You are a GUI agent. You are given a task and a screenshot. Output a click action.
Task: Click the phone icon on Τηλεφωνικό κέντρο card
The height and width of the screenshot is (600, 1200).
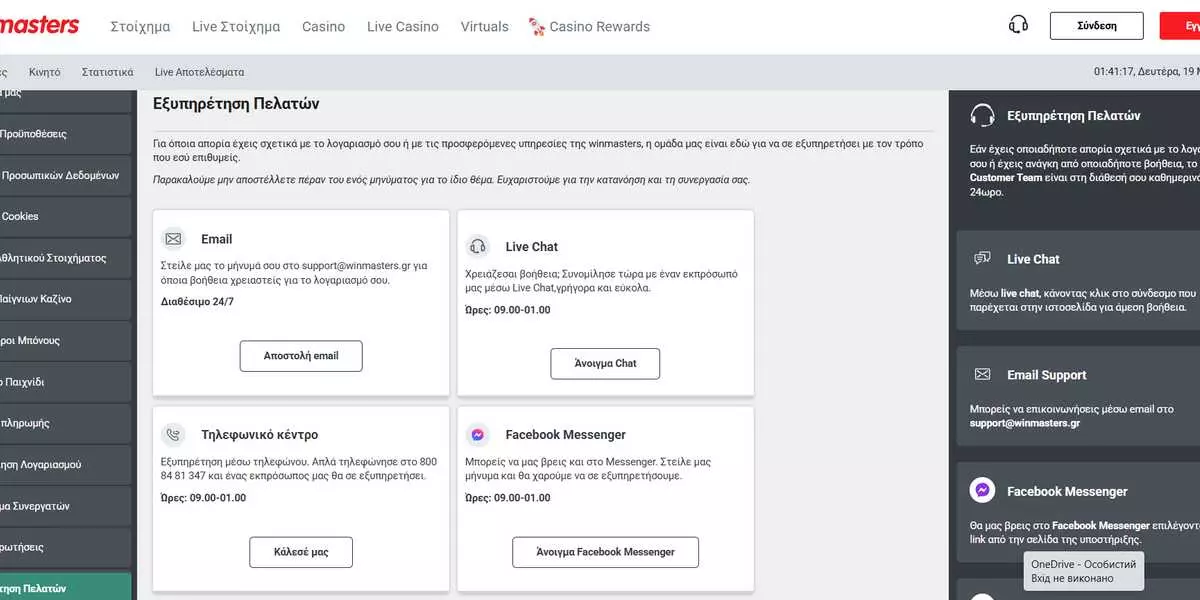(174, 435)
